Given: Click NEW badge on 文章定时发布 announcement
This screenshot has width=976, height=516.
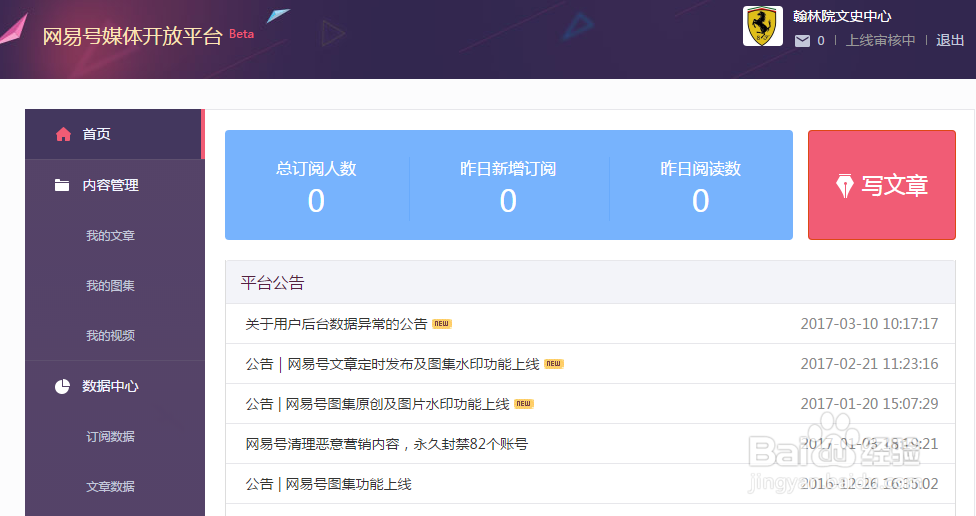Looking at the screenshot, I should pyautogui.click(x=553, y=364).
